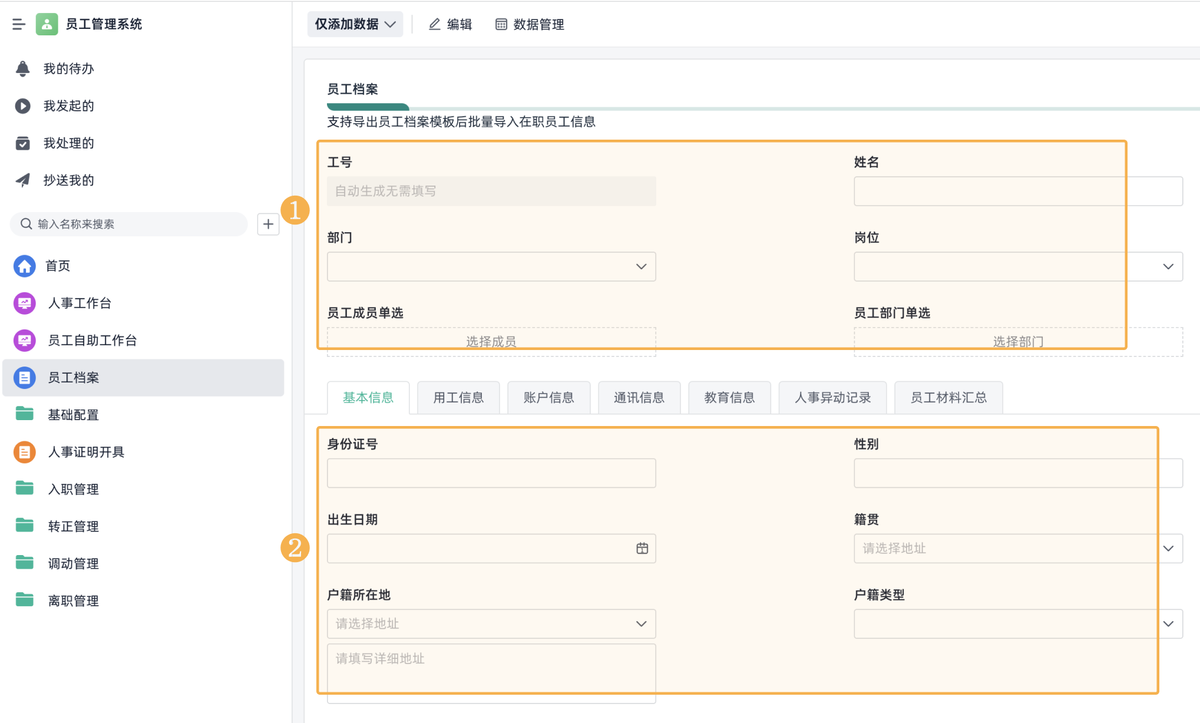
Task: Click the 身份证号 input field
Action: [x=491, y=473]
